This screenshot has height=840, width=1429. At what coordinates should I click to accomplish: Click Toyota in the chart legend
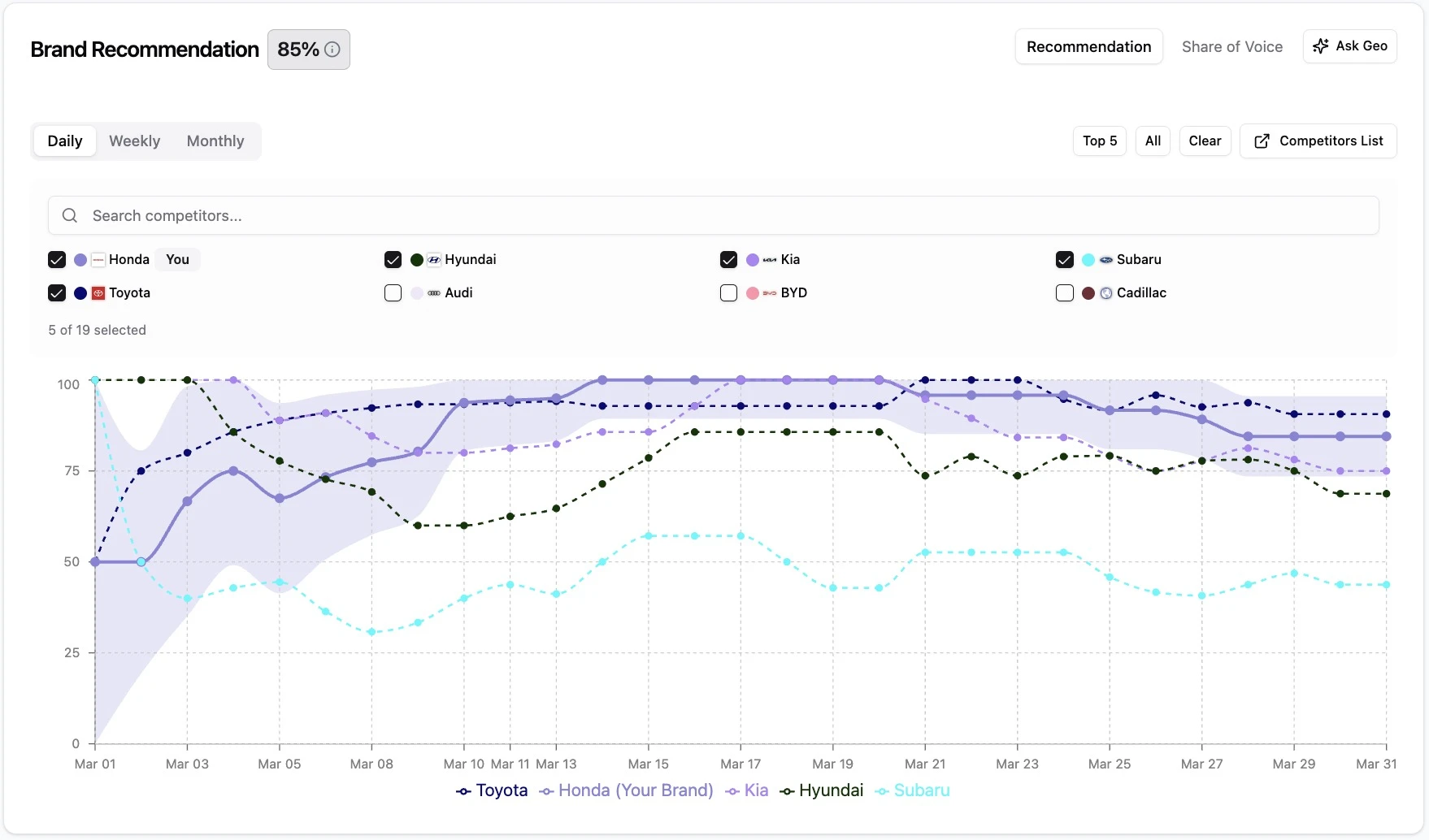click(x=492, y=790)
